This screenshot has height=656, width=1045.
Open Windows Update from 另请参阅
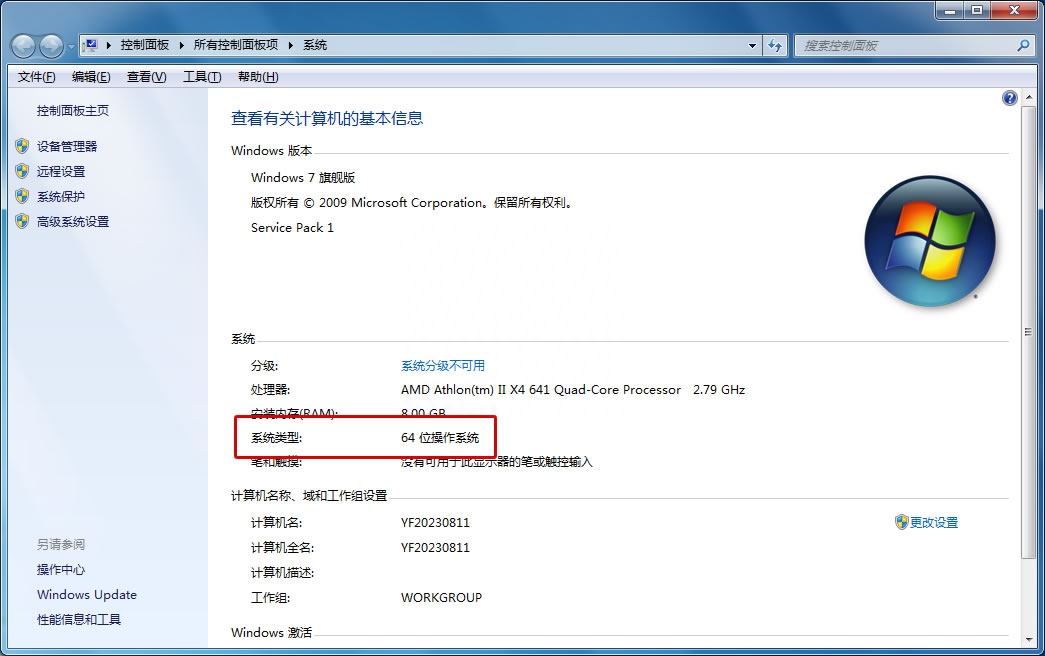[x=86, y=594]
